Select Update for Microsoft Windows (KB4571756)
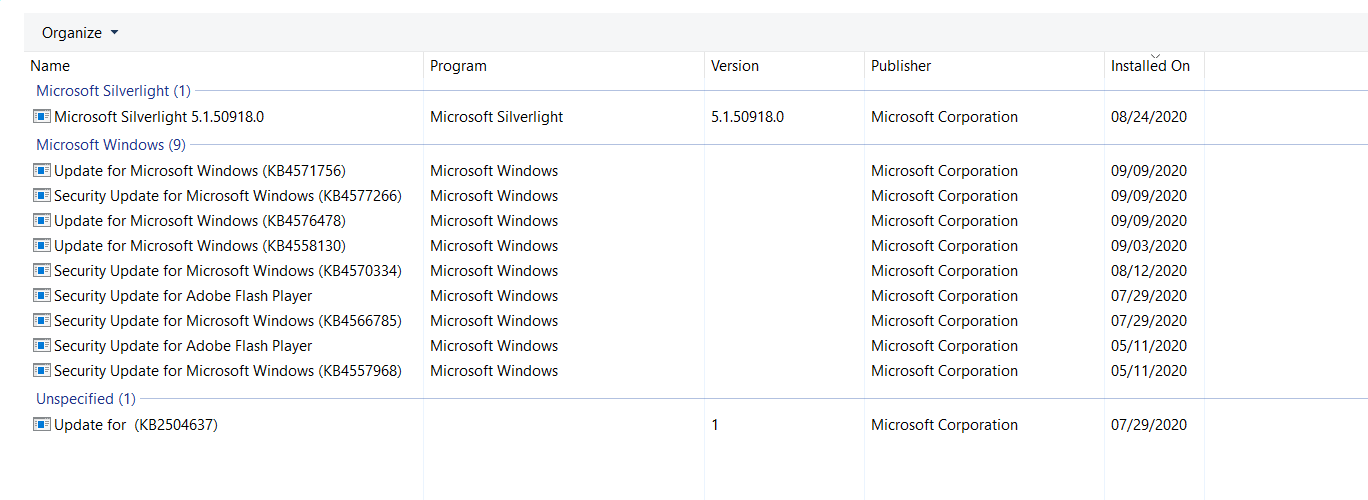 pyautogui.click(x=200, y=171)
